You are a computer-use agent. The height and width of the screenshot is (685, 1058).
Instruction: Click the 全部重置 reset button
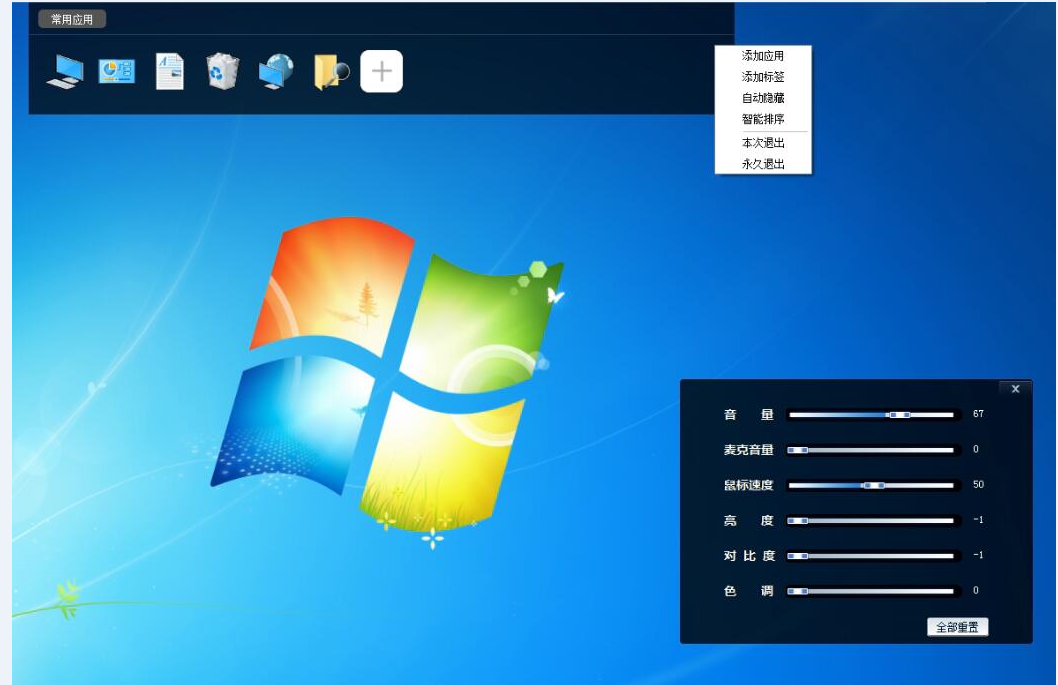coord(957,627)
